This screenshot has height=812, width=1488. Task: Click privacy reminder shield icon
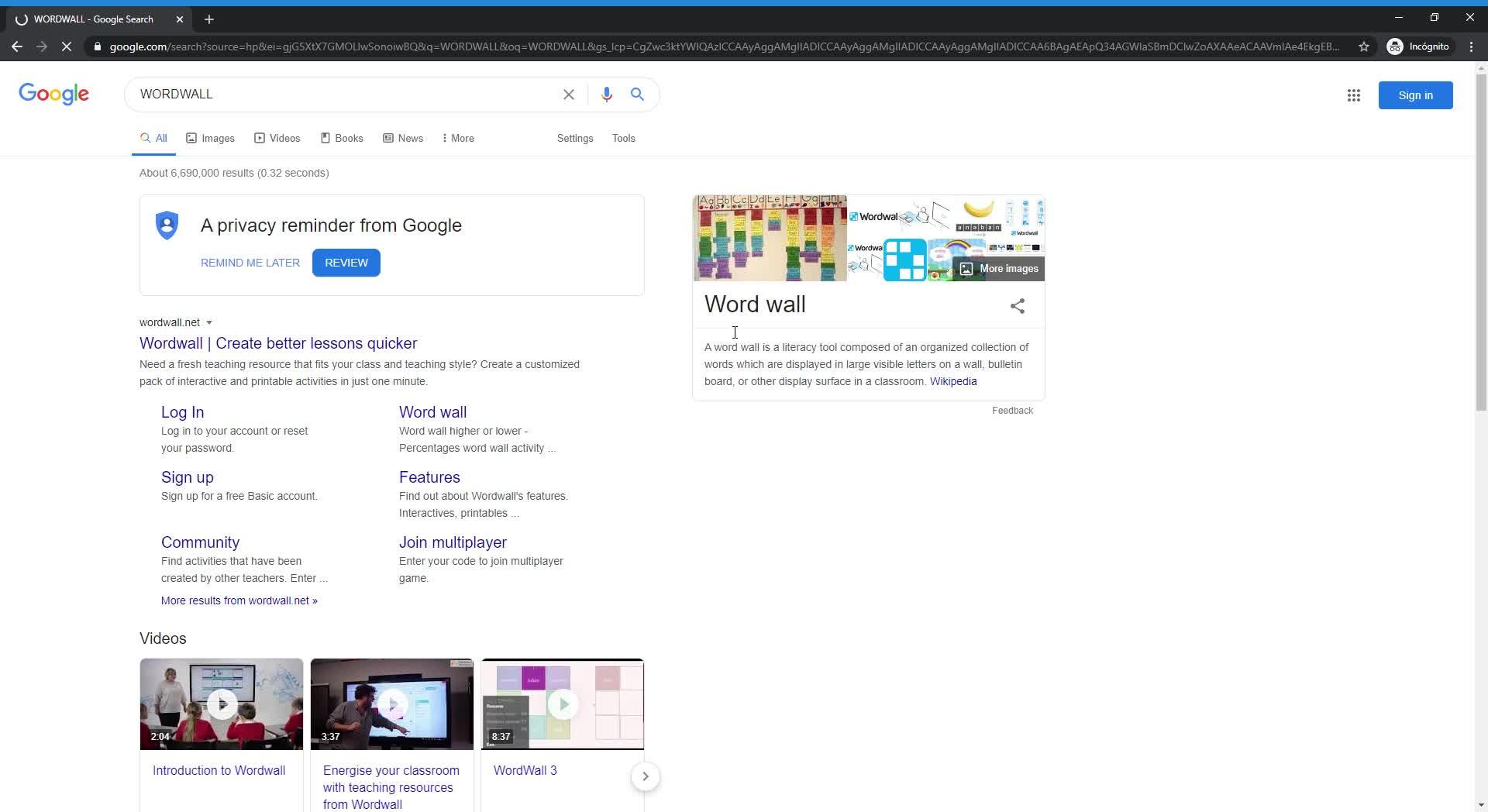(167, 225)
